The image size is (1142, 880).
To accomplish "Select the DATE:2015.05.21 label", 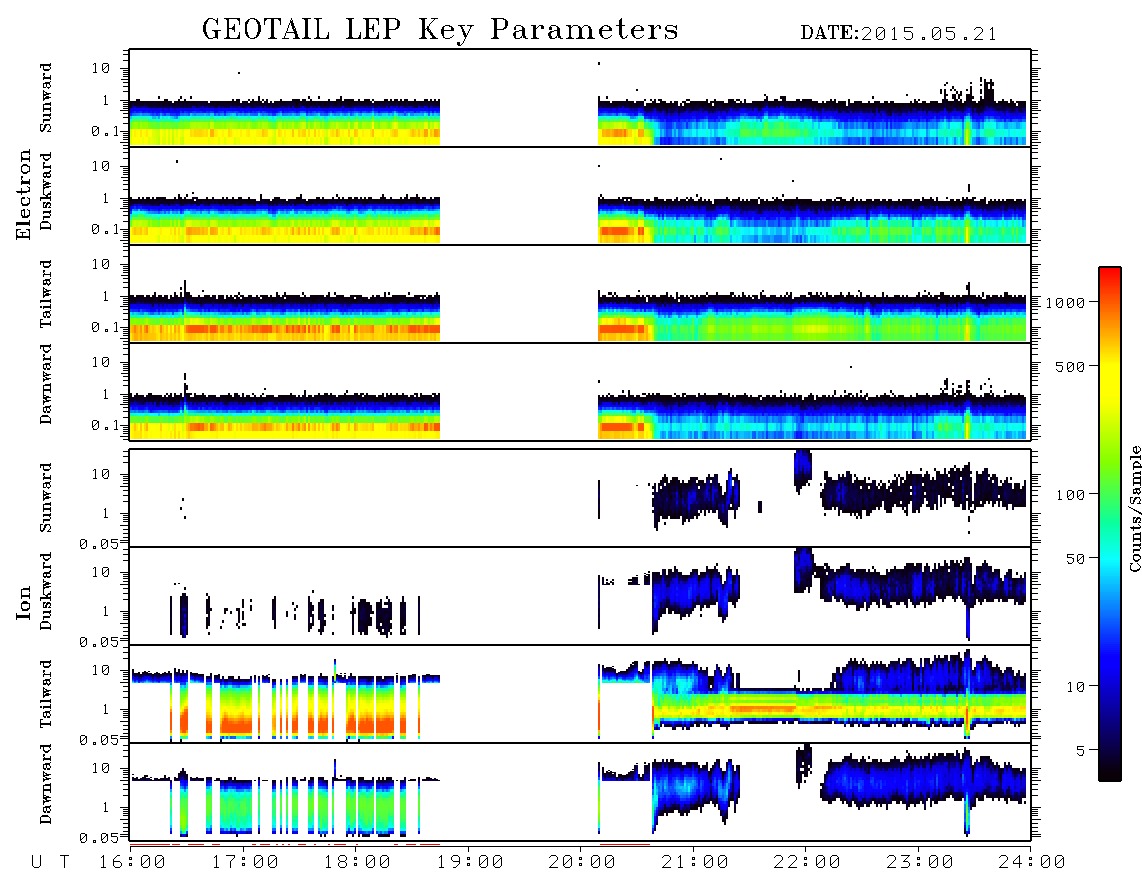I will pos(899,34).
